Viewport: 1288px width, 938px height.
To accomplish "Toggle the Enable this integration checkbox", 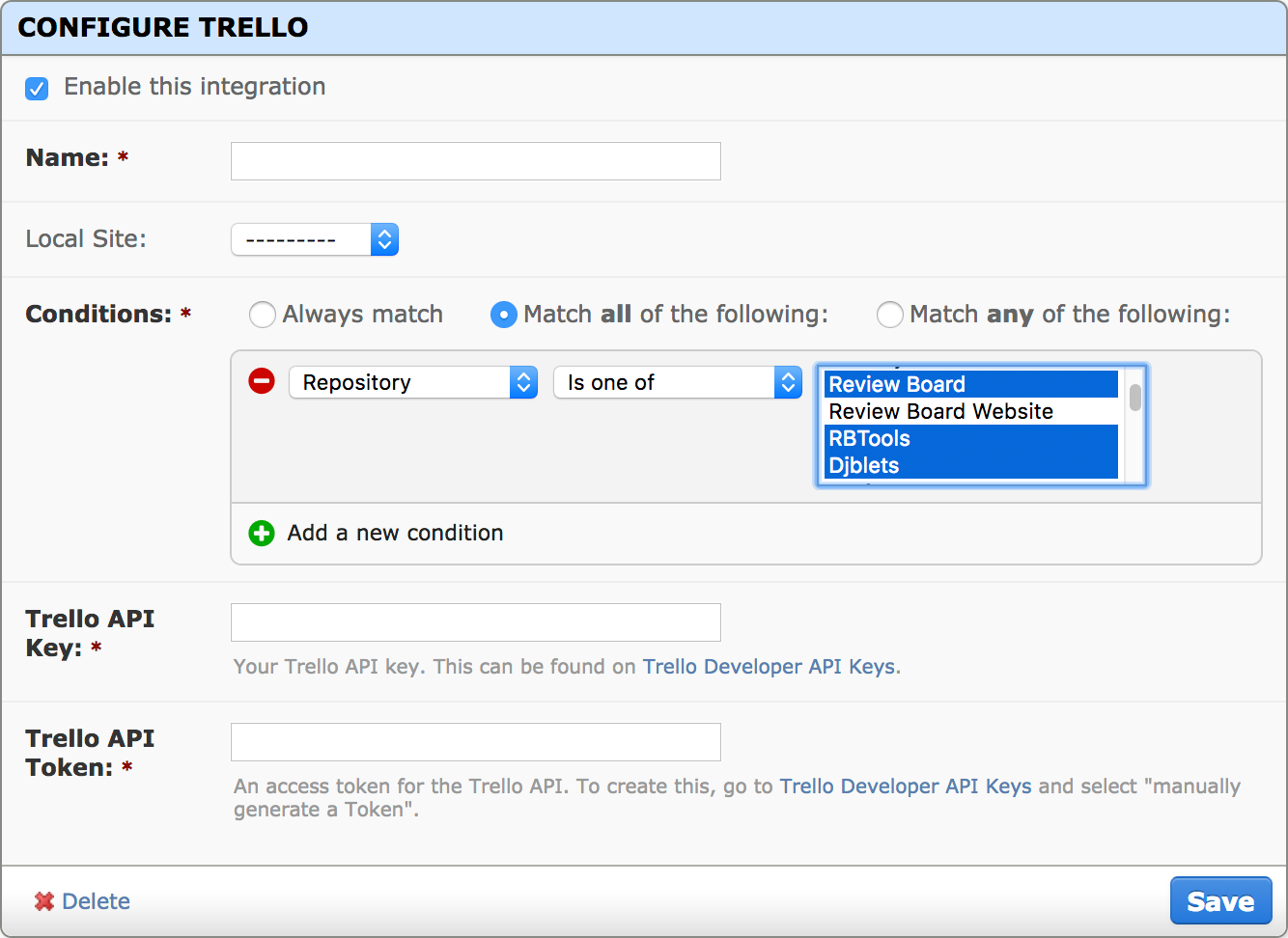I will point(37,89).
